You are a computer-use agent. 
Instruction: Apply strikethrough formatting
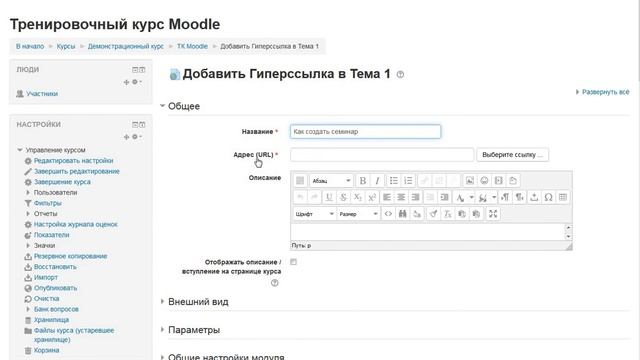tap(343, 197)
